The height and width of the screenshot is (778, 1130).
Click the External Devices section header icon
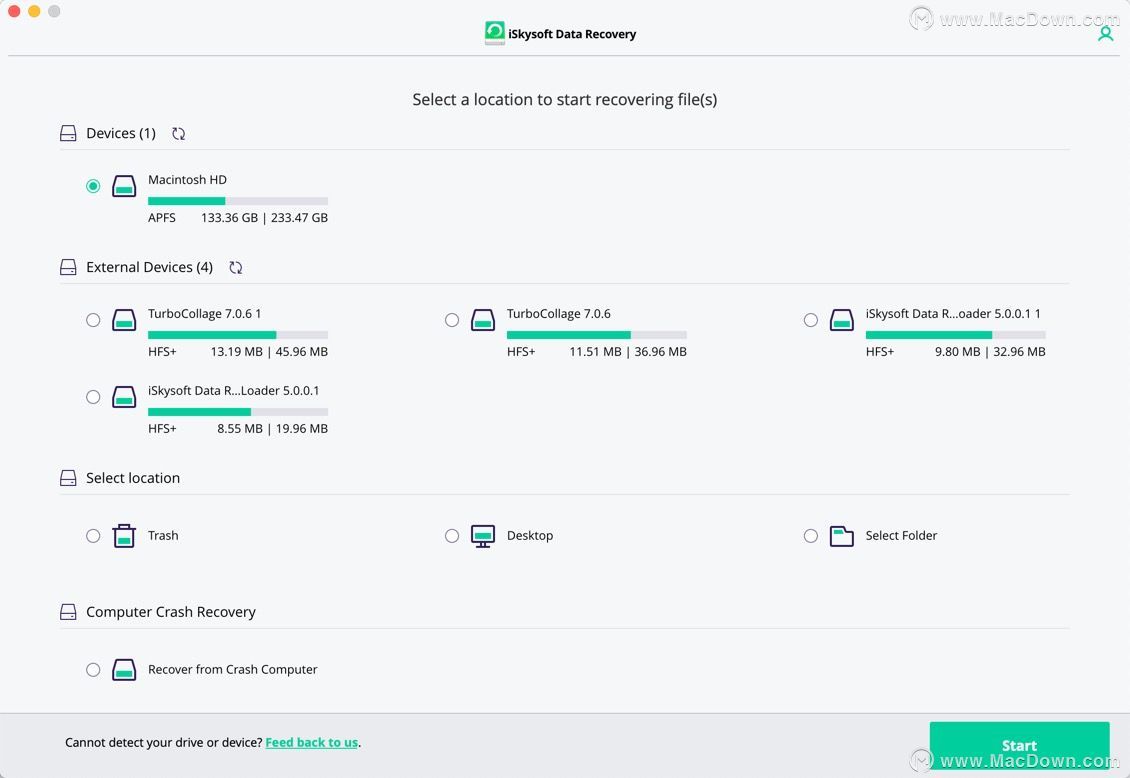point(68,267)
